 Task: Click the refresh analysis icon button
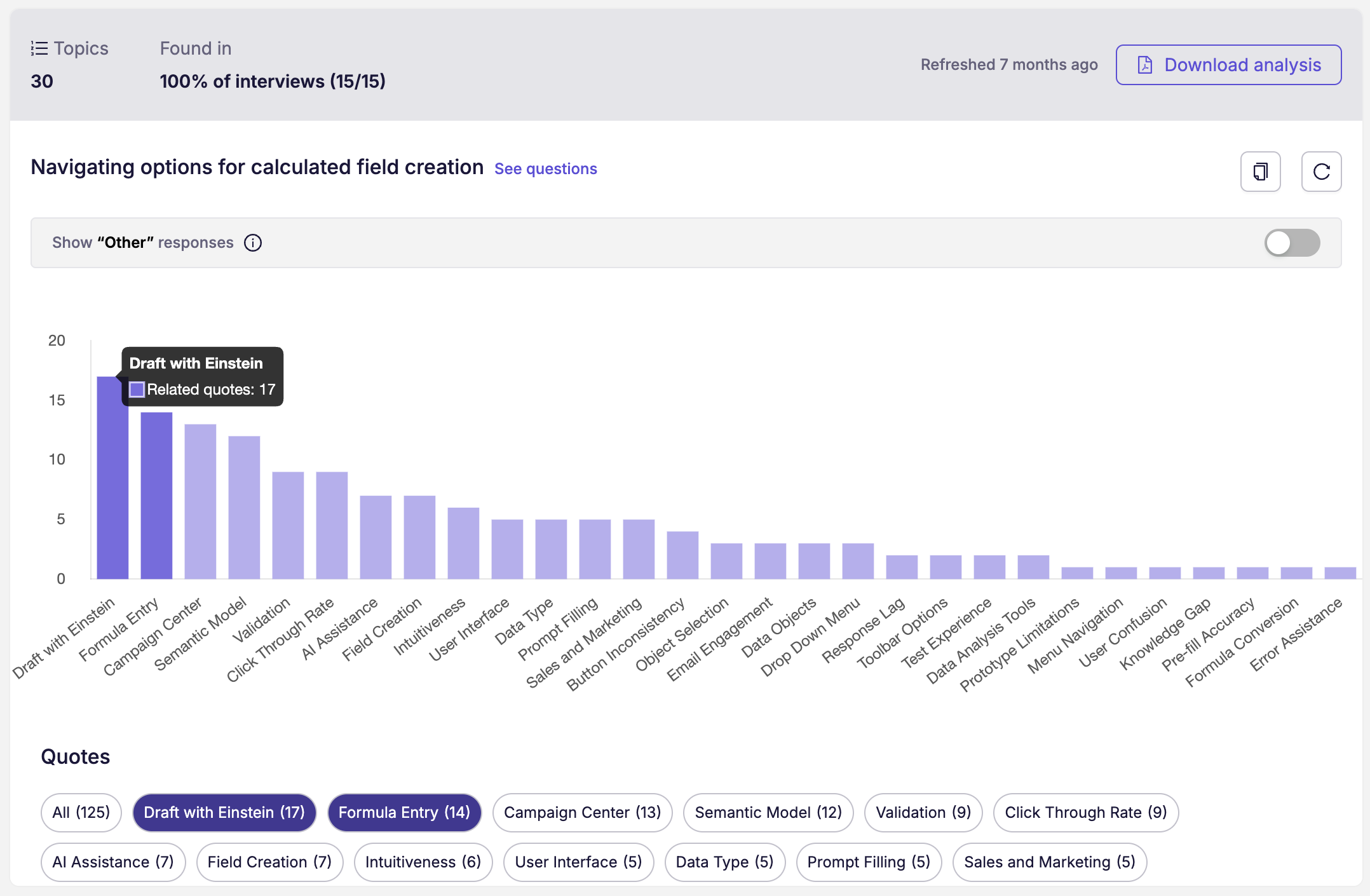[x=1321, y=172]
